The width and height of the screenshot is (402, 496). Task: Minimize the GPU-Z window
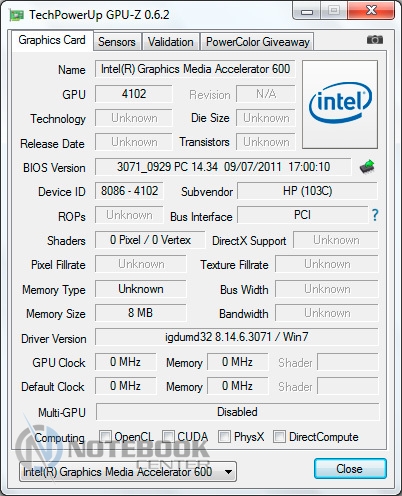307,11
